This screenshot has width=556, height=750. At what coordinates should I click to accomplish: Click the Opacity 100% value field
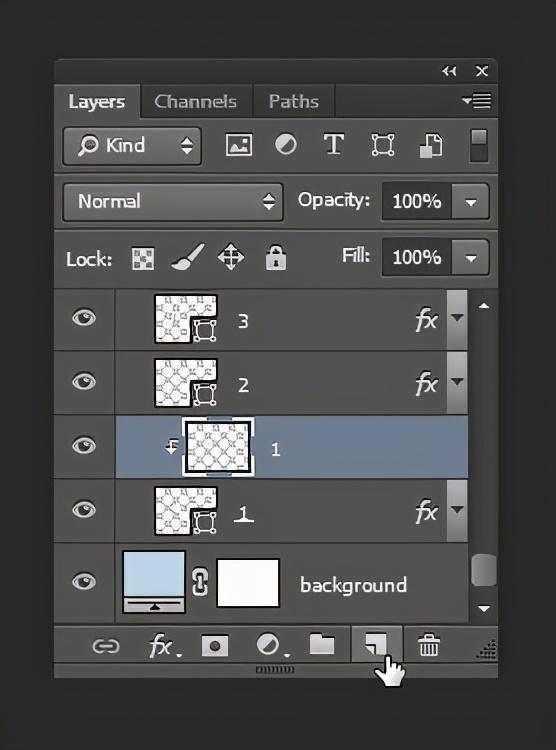(x=417, y=202)
